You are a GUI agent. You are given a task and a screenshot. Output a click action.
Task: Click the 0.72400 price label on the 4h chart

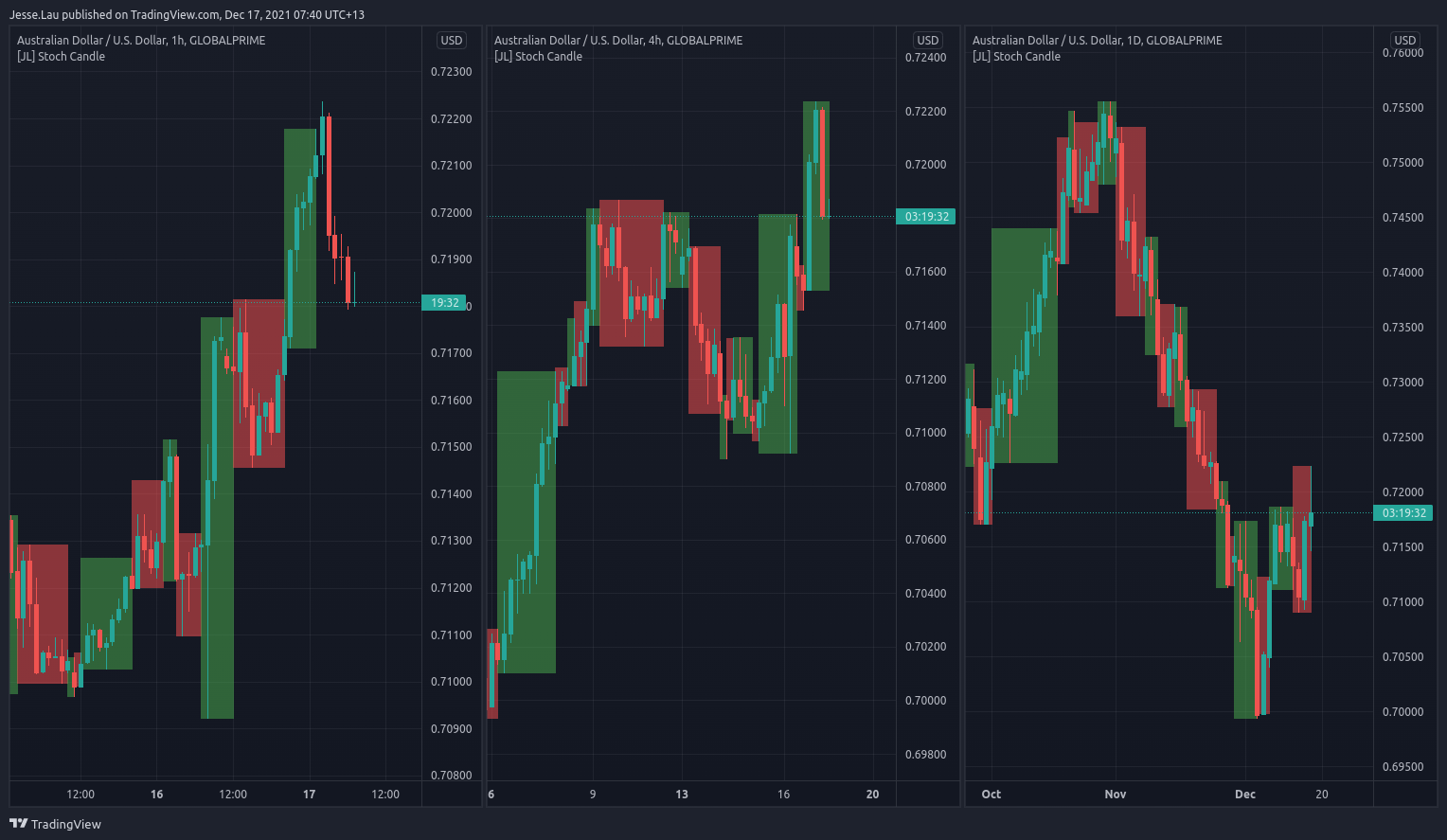coord(926,58)
